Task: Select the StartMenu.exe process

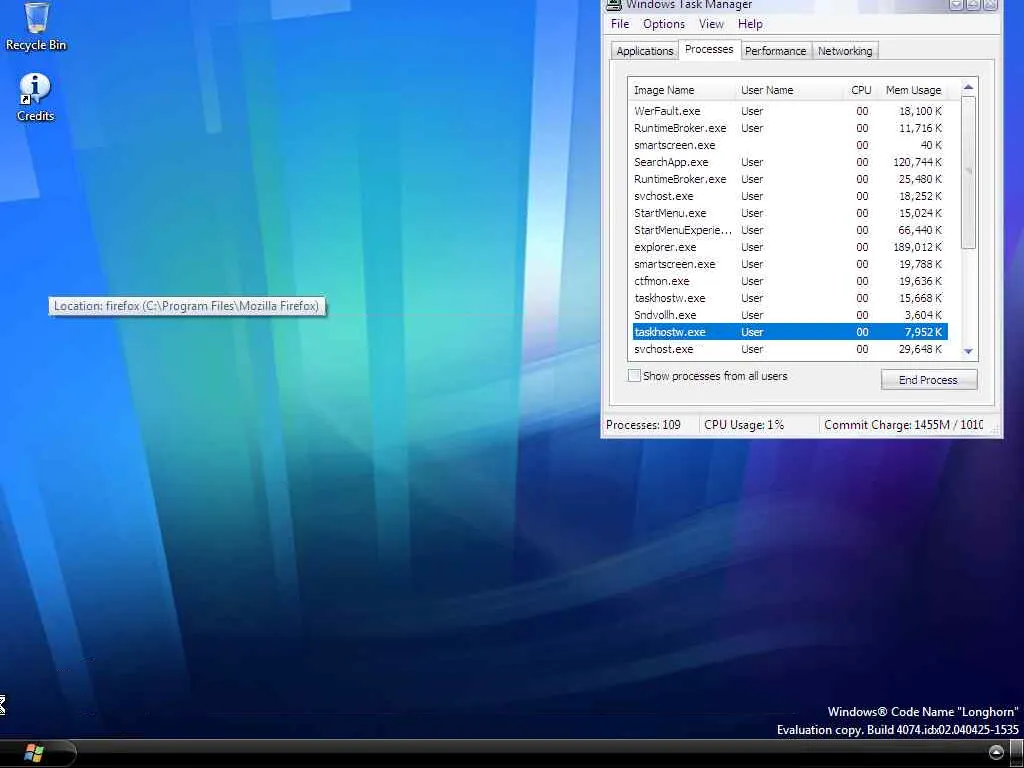Action: (x=790, y=213)
